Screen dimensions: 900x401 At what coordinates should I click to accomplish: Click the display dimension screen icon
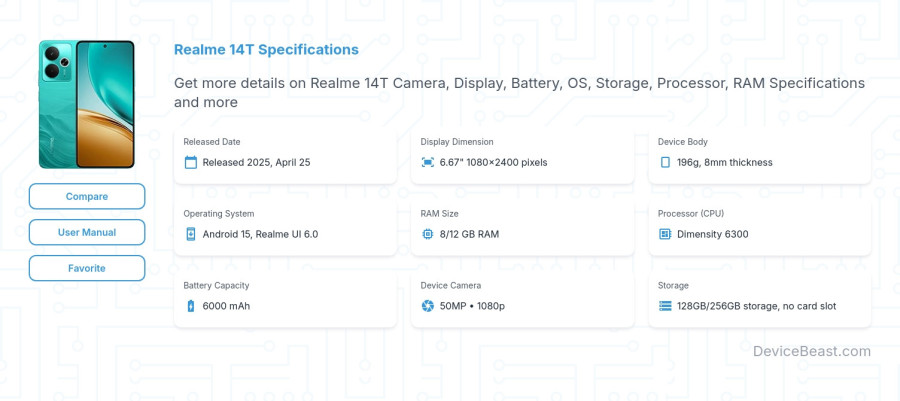[x=428, y=162]
